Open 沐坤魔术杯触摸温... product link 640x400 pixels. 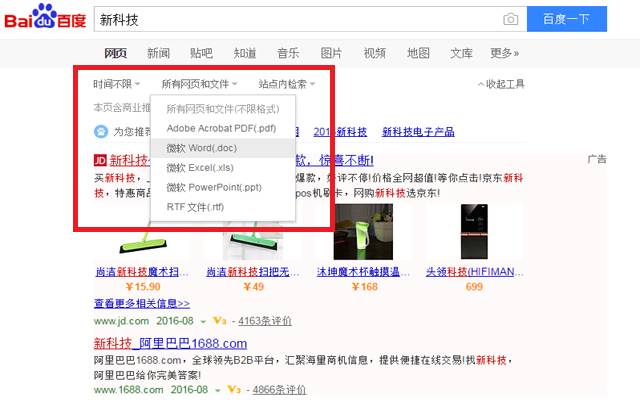(363, 272)
